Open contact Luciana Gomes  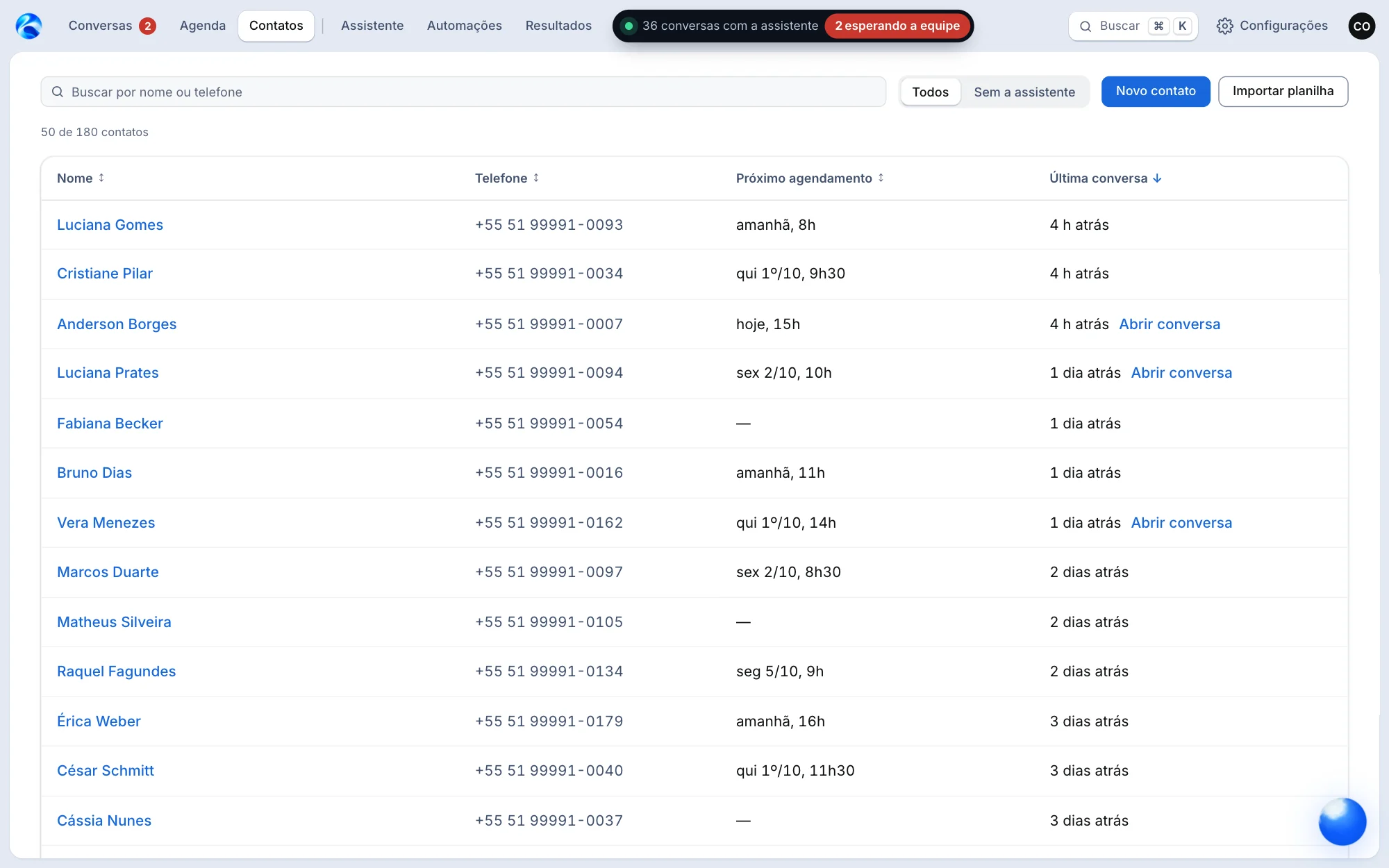[110, 225]
